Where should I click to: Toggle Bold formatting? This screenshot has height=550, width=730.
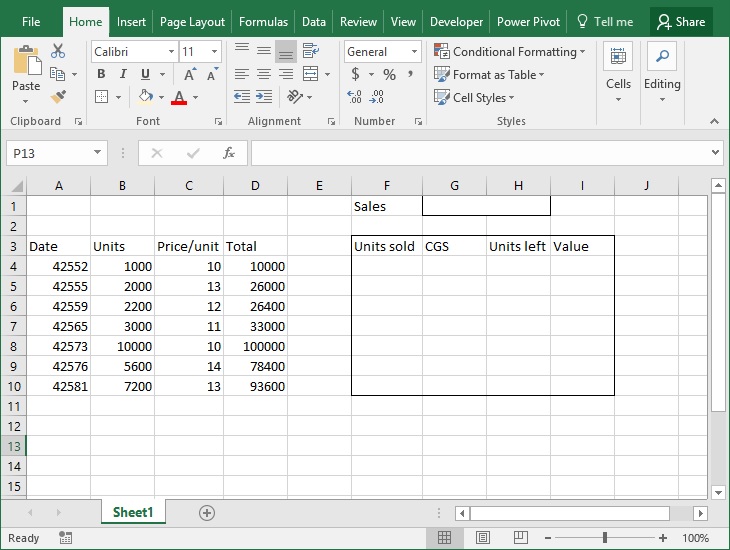(x=101, y=74)
